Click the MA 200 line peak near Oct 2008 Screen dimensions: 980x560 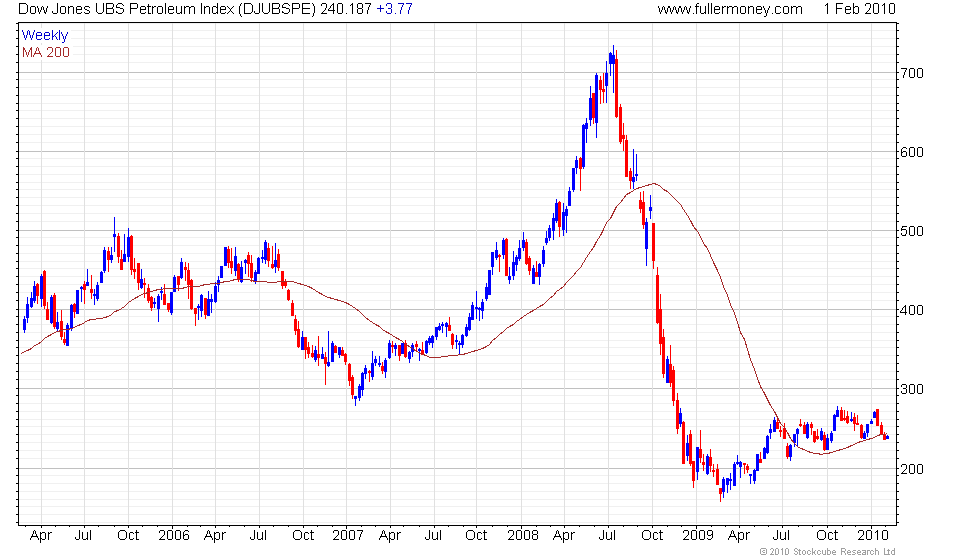654,184
